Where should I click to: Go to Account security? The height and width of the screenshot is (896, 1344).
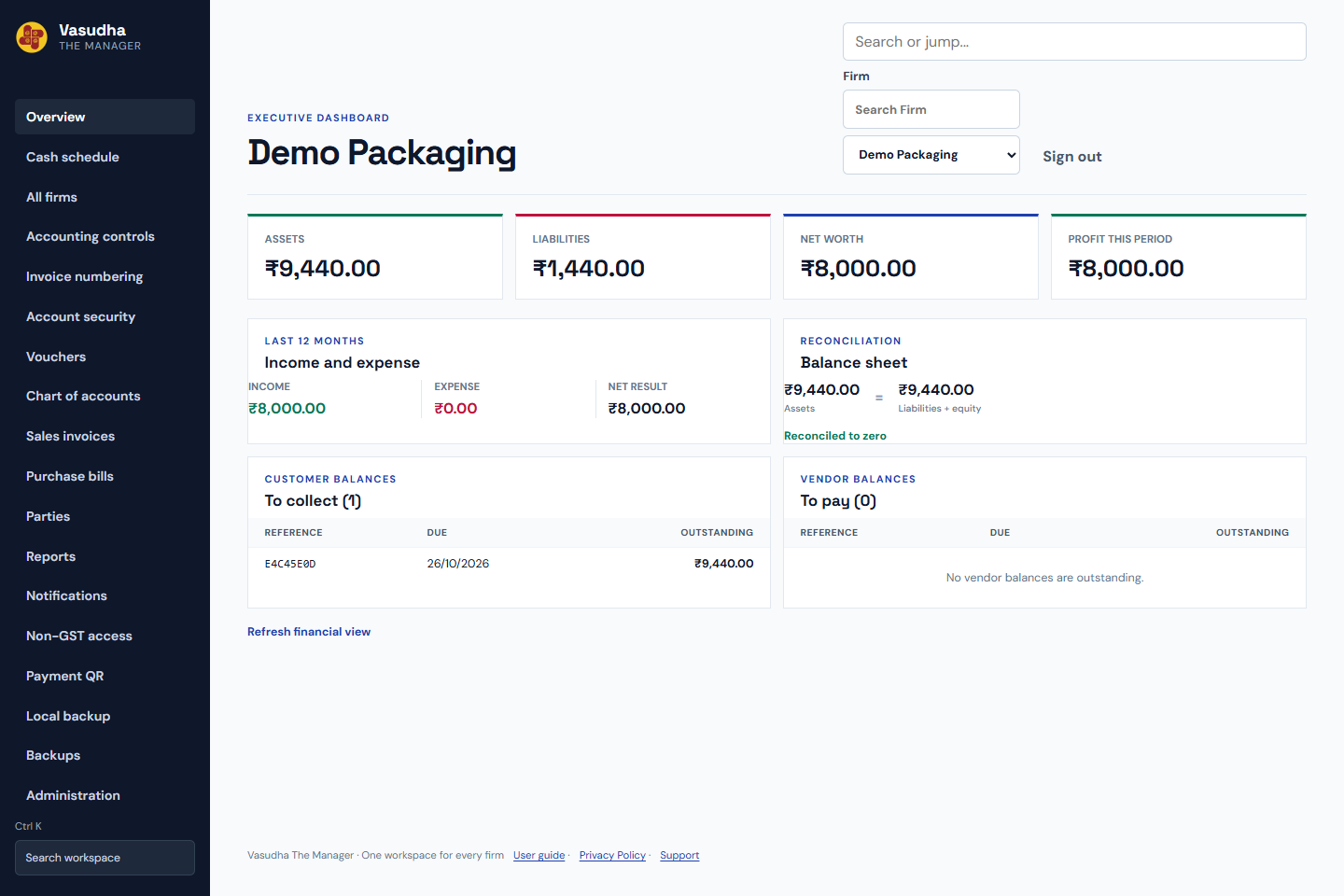tap(105, 316)
